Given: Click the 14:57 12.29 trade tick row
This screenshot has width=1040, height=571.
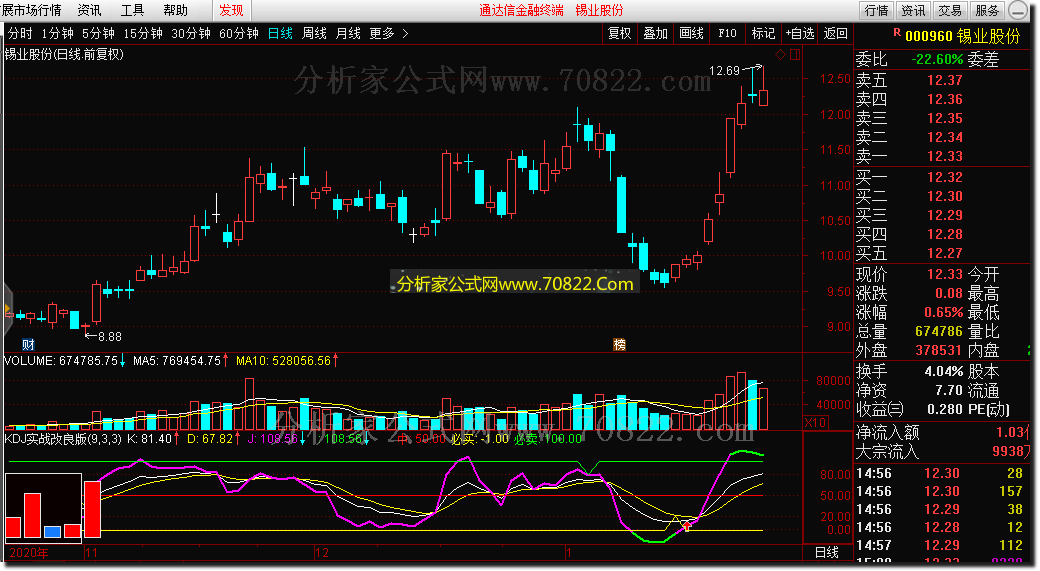Looking at the screenshot, I should (942, 545).
